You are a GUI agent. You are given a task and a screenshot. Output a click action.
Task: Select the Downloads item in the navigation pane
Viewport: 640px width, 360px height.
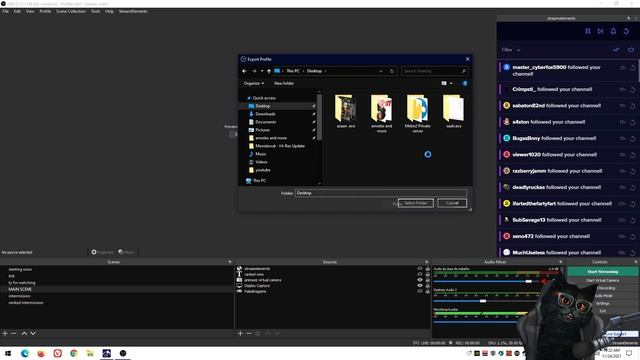click(x=265, y=114)
